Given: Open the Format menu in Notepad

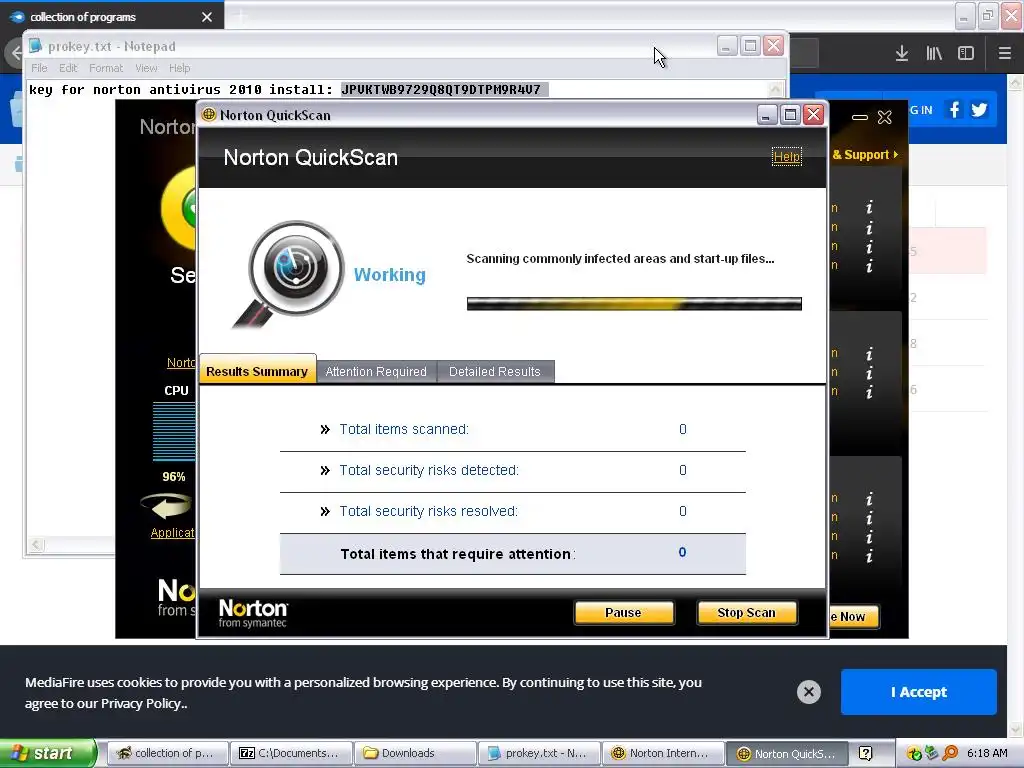Looking at the screenshot, I should tap(106, 68).
